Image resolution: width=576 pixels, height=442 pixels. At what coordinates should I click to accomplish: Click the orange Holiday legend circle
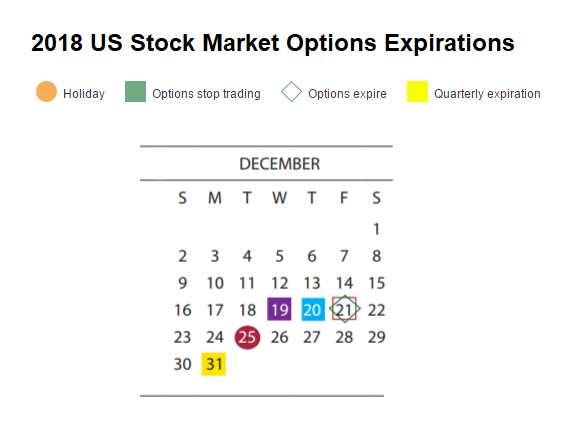tap(46, 91)
